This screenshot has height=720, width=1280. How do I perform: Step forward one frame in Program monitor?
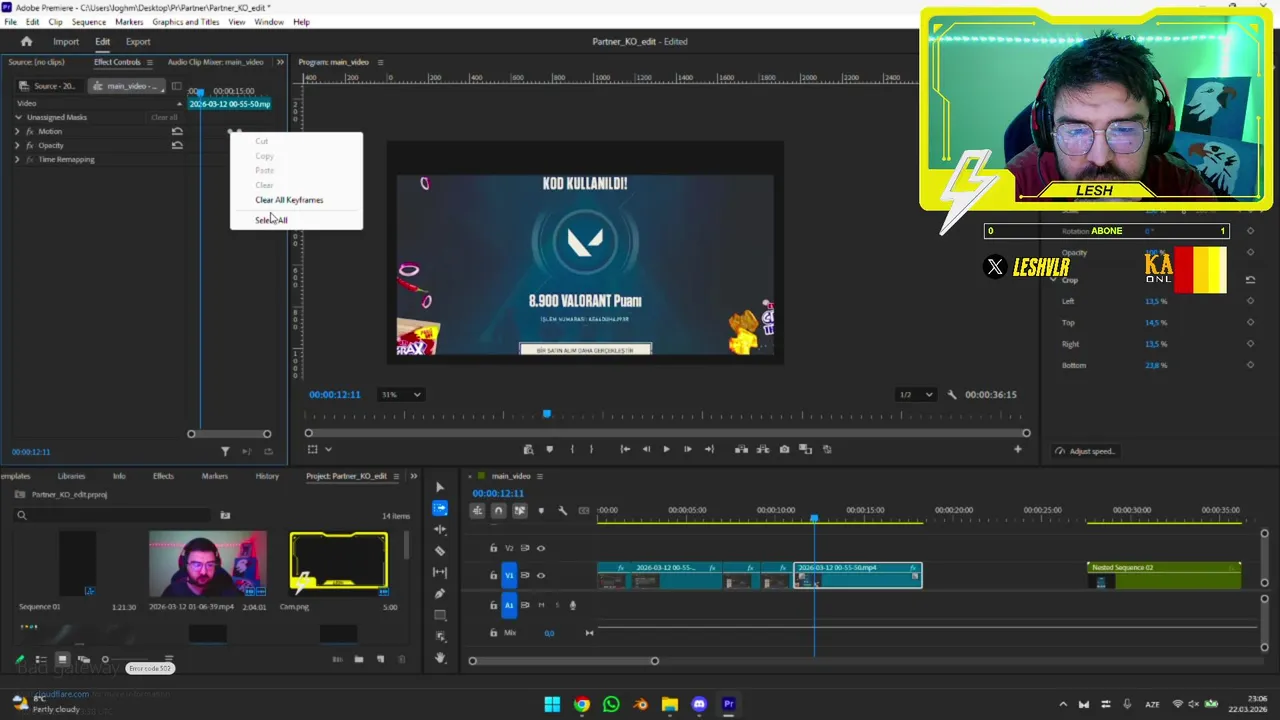click(687, 449)
